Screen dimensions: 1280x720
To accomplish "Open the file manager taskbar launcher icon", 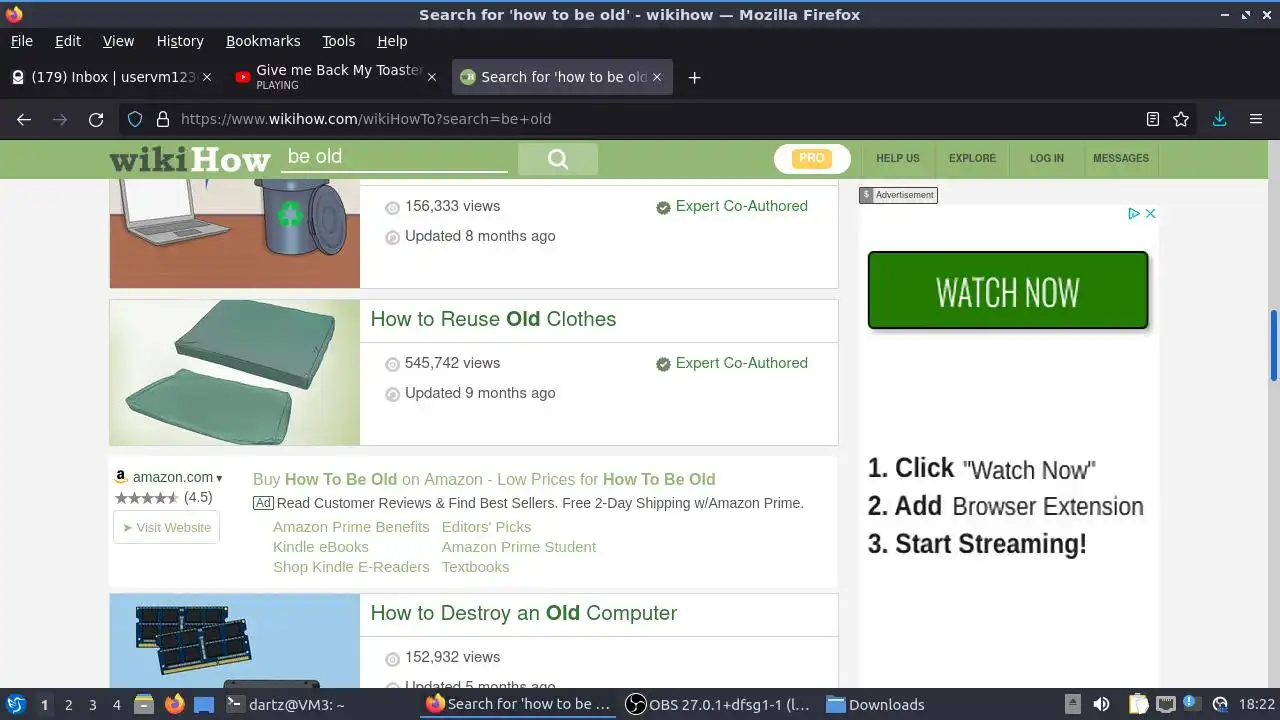I will tap(144, 705).
